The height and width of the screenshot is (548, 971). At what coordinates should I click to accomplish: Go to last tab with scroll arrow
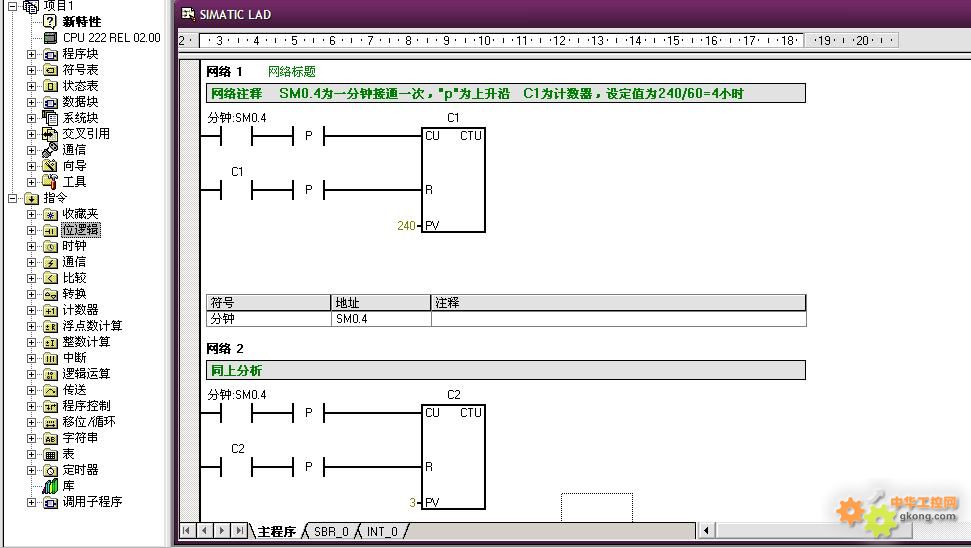point(239,531)
